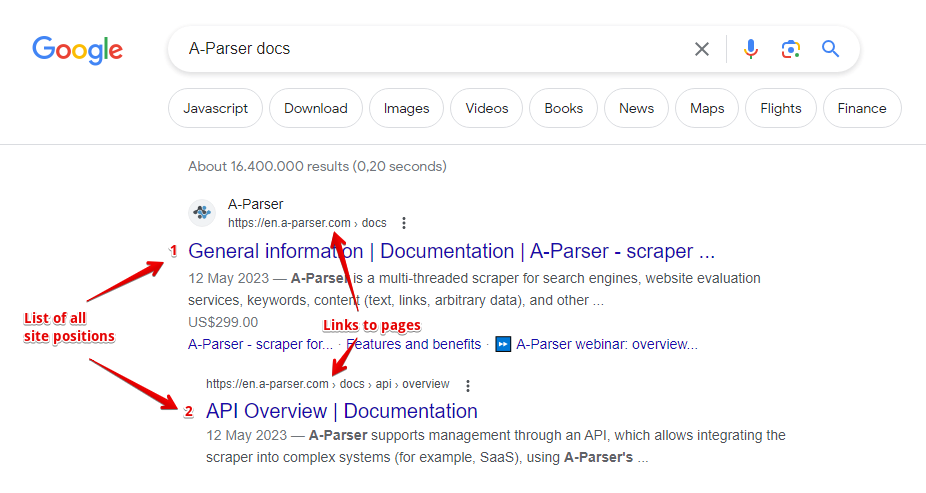Screen dimensions: 926x493
Task: Switch to the Images tab
Action: (406, 109)
